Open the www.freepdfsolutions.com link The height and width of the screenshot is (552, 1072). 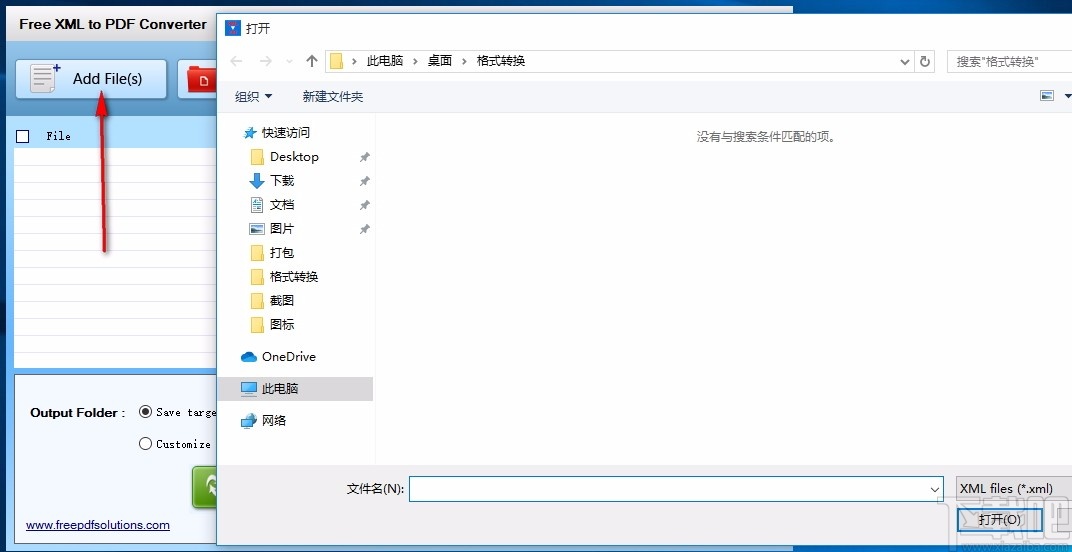pos(98,525)
